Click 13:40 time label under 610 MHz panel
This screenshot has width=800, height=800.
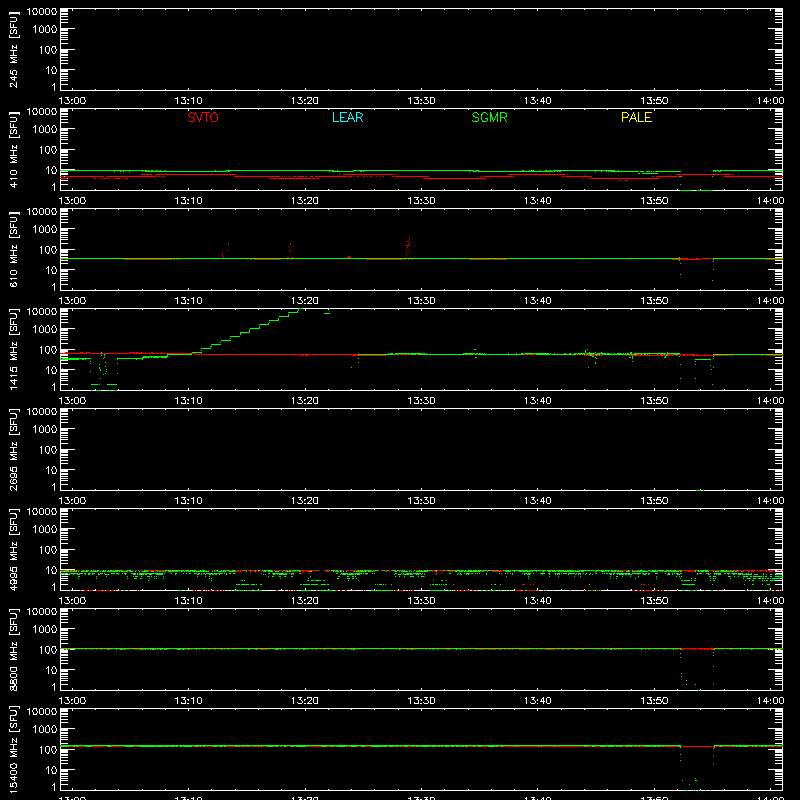click(x=537, y=301)
